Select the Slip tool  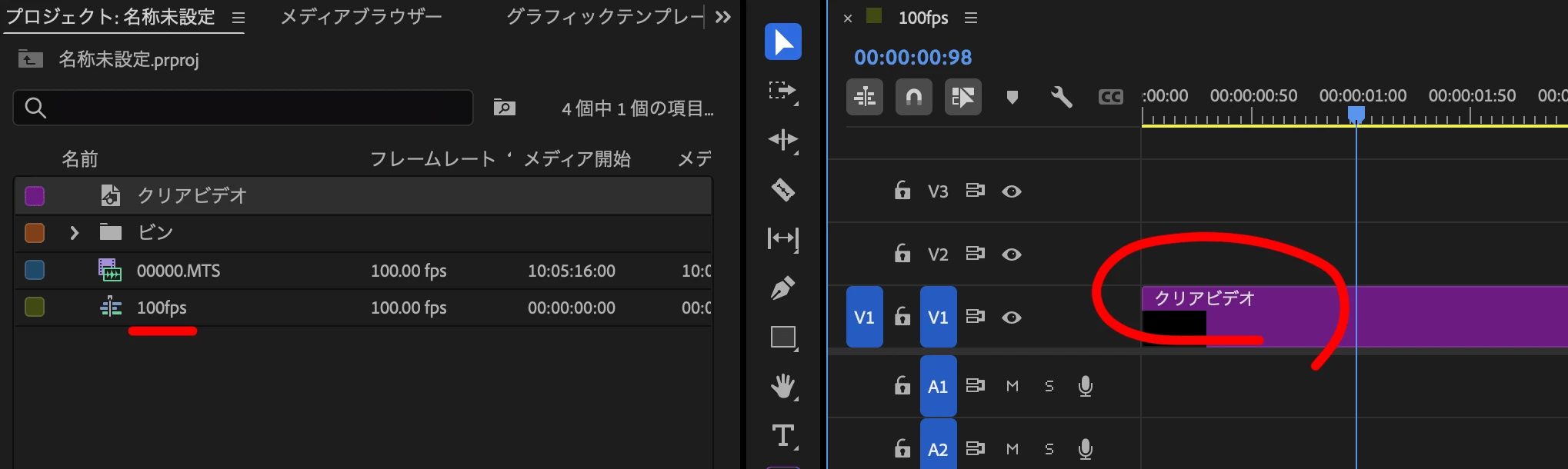(783, 239)
